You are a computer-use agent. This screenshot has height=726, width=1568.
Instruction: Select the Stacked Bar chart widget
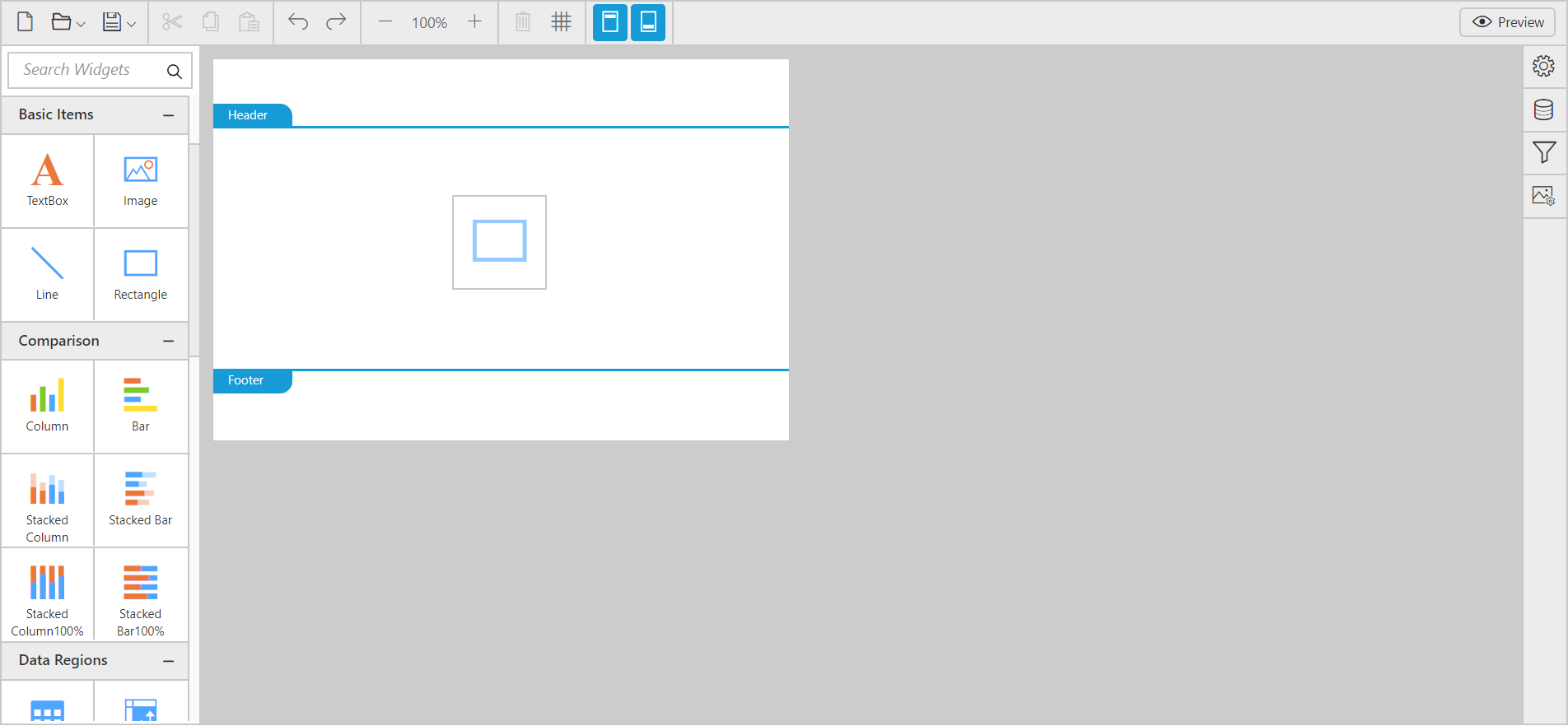tap(141, 500)
